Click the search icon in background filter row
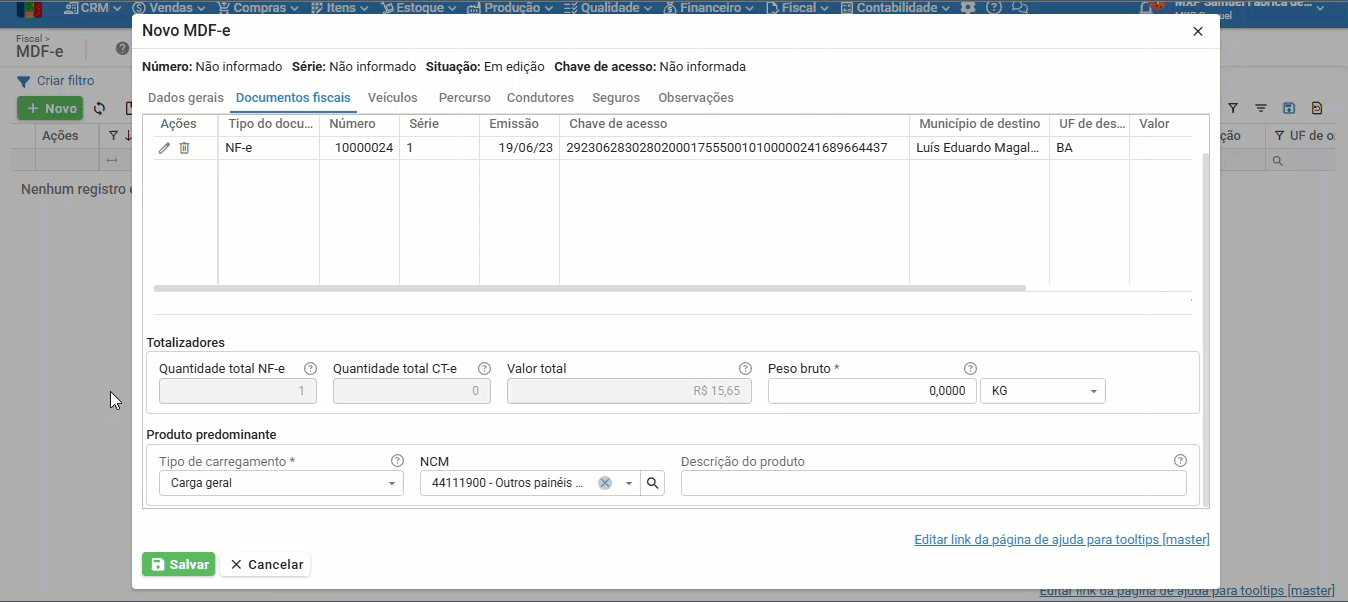Image resolution: width=1348 pixels, height=602 pixels. click(x=1277, y=160)
